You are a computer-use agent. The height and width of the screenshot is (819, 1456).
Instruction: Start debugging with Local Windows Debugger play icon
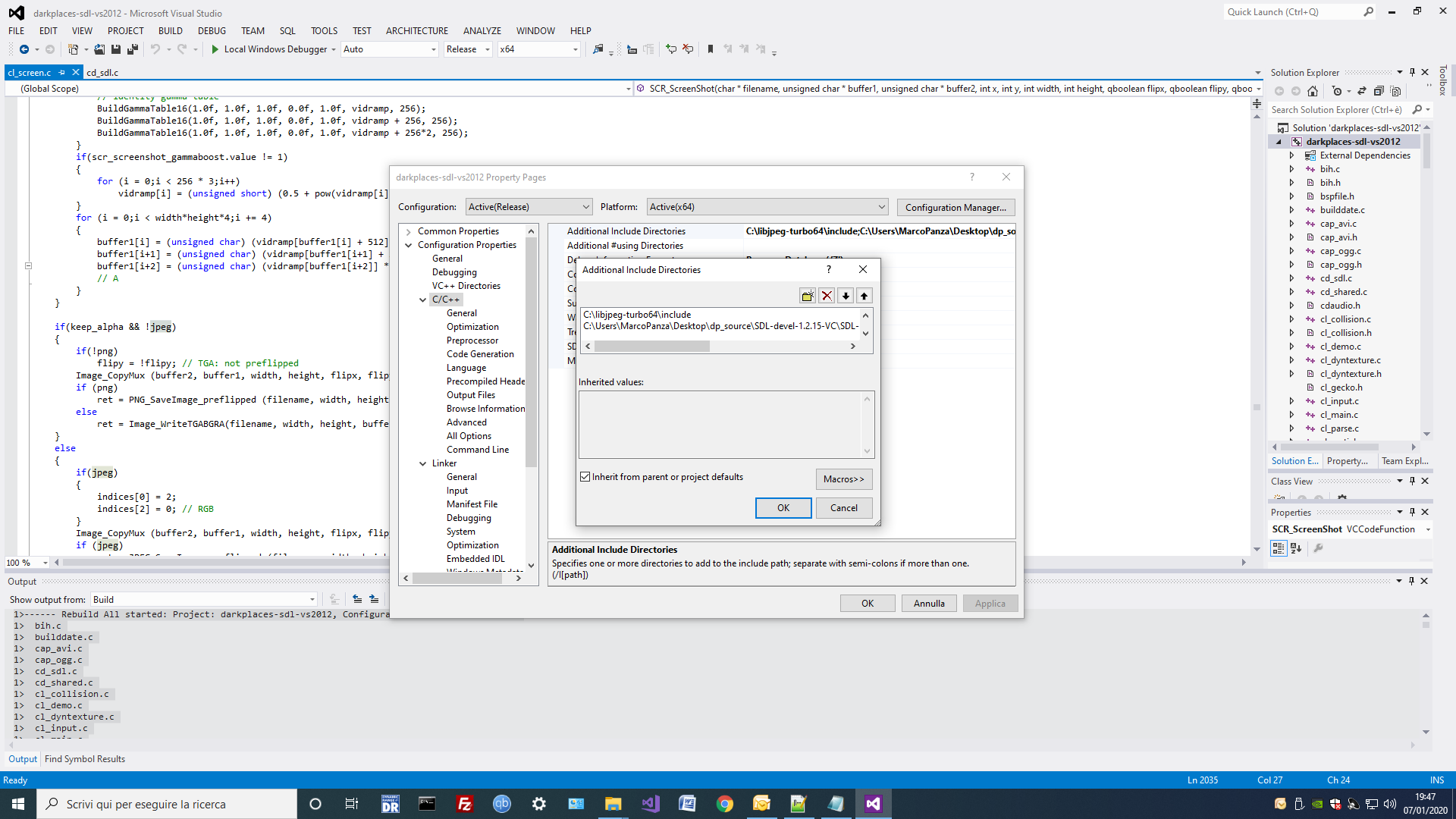point(215,49)
